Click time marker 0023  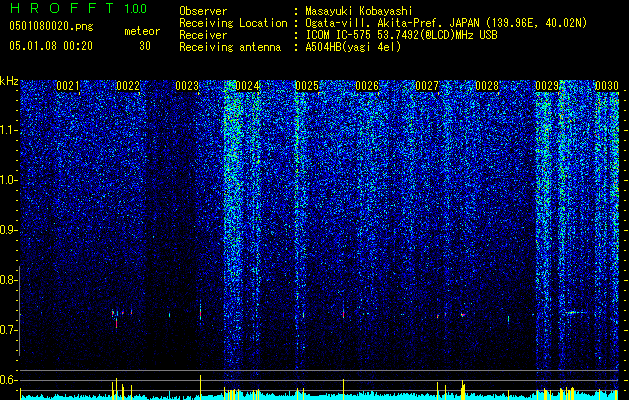(x=187, y=86)
